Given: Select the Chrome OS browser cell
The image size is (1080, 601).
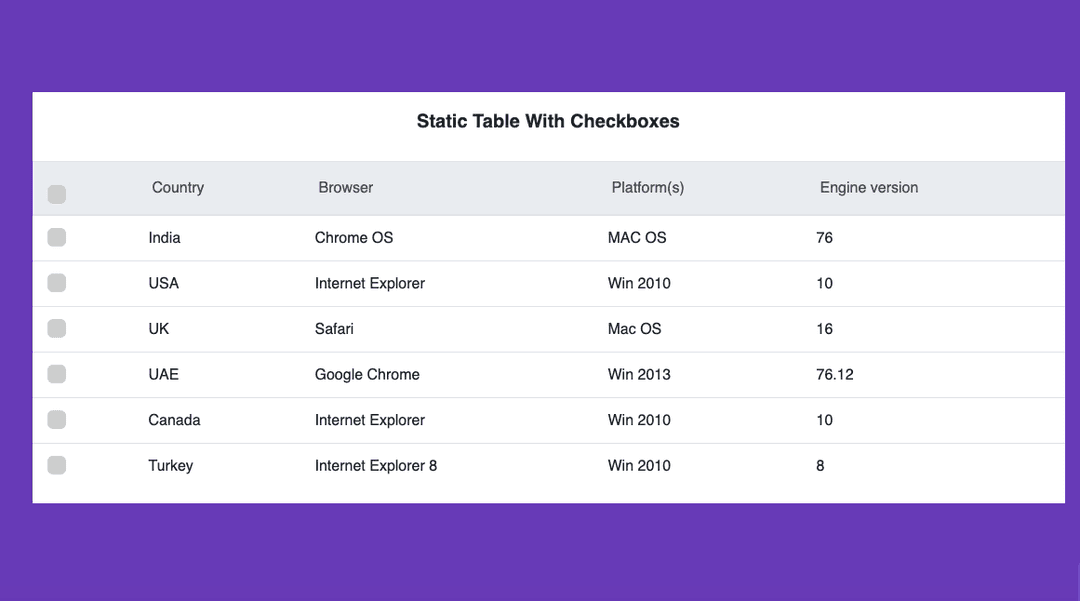Looking at the screenshot, I should pos(354,237).
